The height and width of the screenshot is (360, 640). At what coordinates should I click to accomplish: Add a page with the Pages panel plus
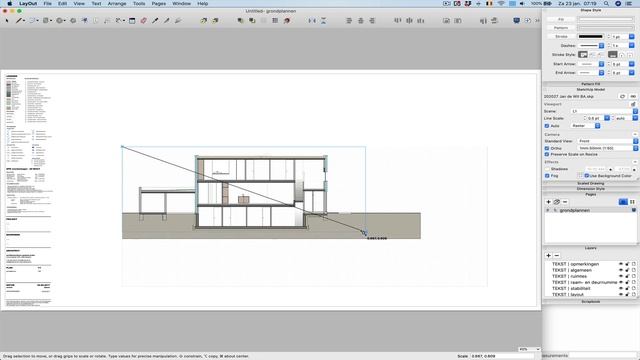tap(548, 202)
